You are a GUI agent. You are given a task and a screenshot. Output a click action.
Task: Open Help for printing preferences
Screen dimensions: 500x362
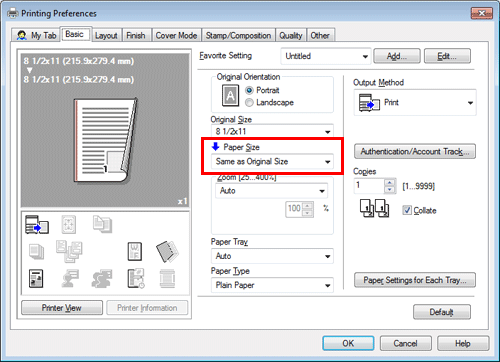(463, 343)
